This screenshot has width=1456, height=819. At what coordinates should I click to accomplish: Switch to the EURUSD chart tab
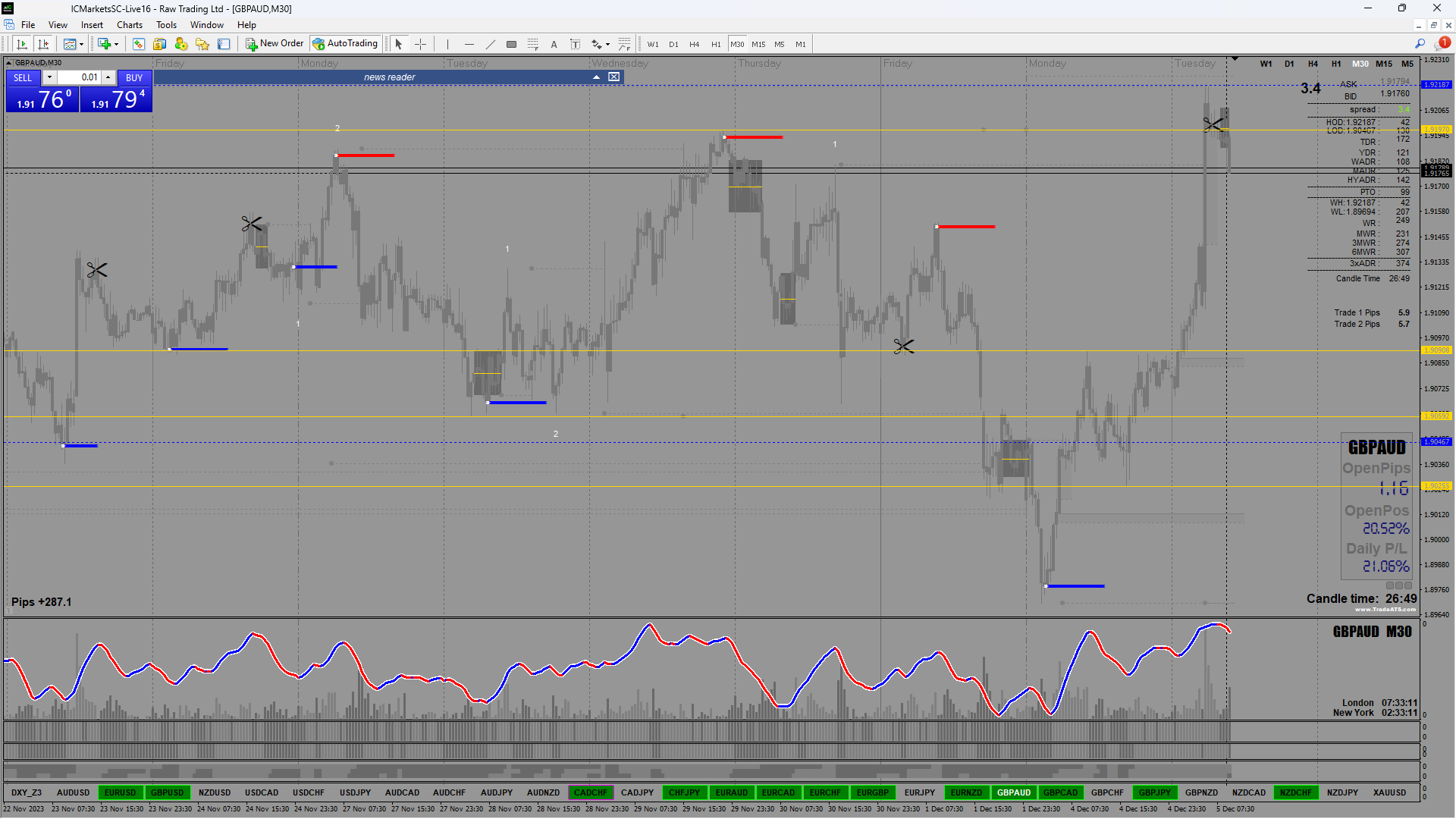(x=120, y=792)
